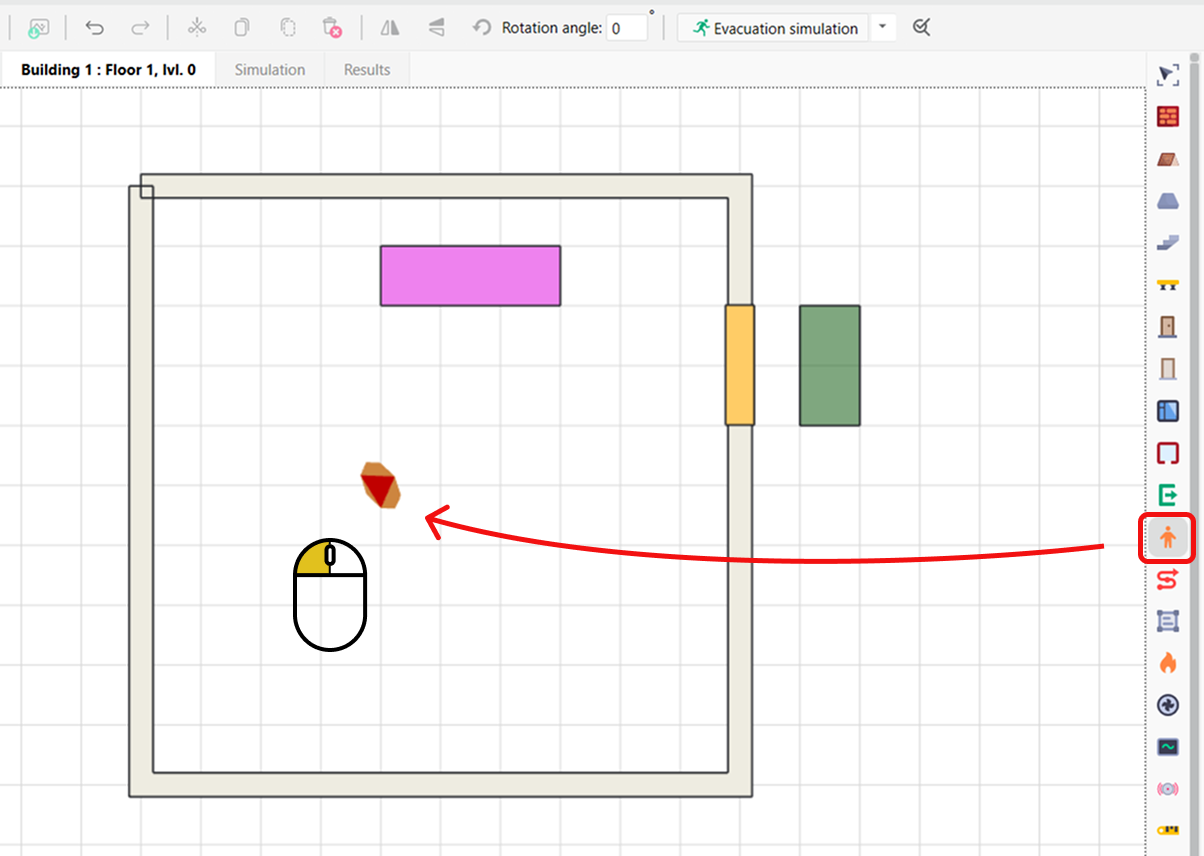Select the Roof tool

[x=1168, y=158]
